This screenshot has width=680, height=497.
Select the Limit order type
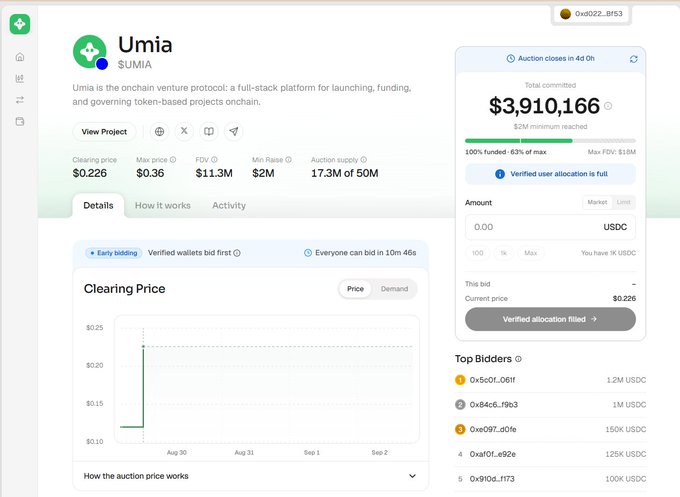[624, 202]
